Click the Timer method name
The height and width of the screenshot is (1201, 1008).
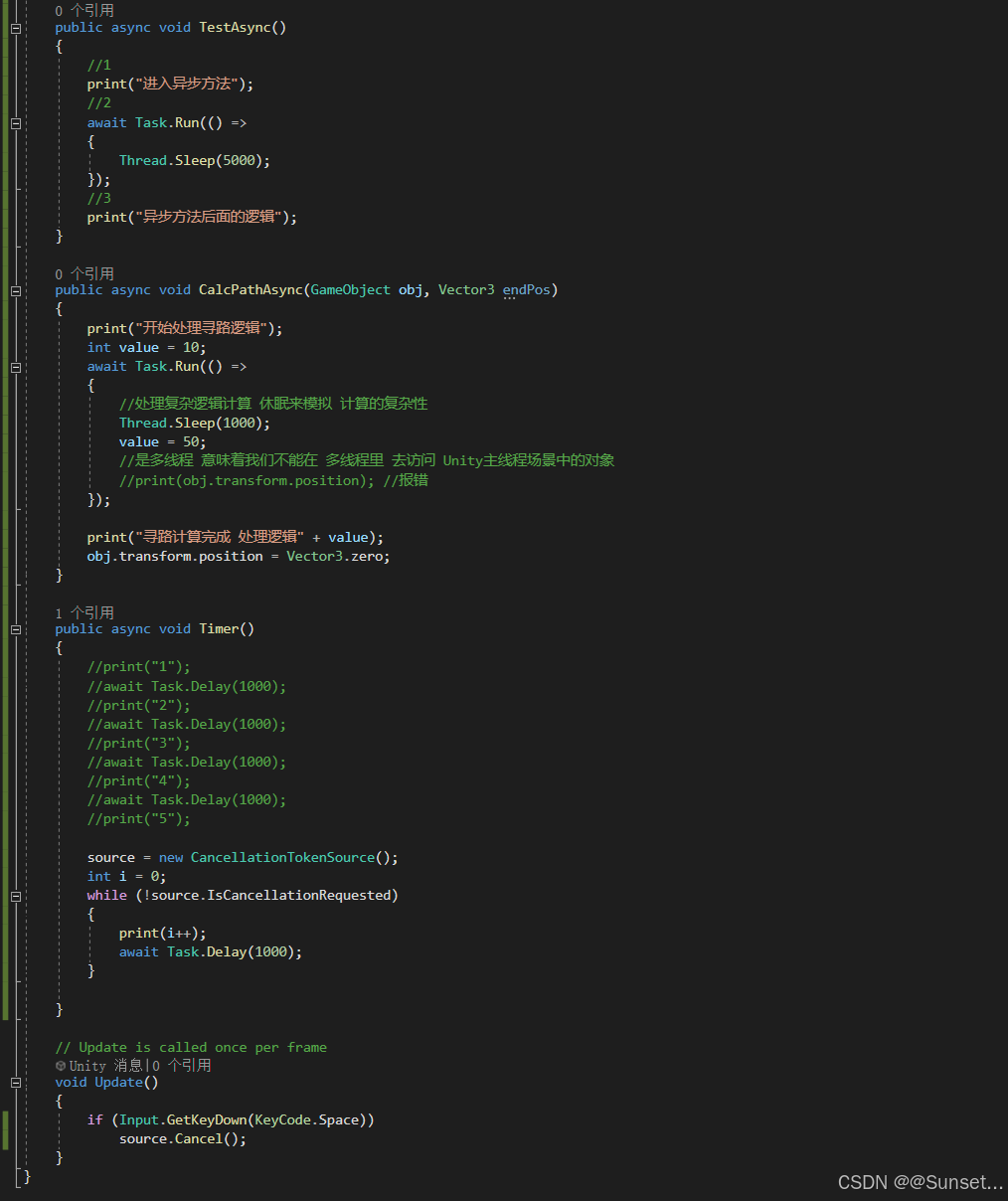pyautogui.click(x=219, y=629)
